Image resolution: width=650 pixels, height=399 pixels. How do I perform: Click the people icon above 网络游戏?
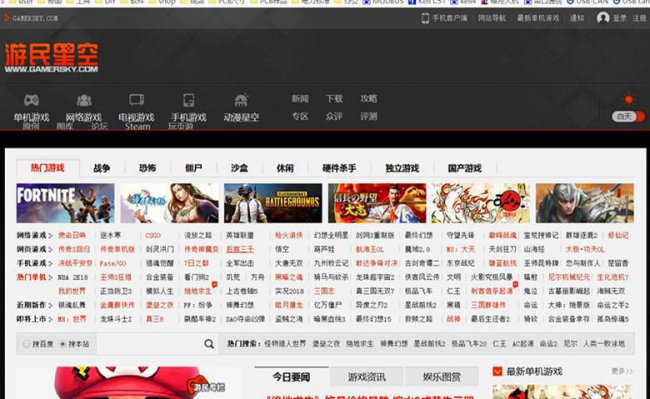(x=84, y=100)
